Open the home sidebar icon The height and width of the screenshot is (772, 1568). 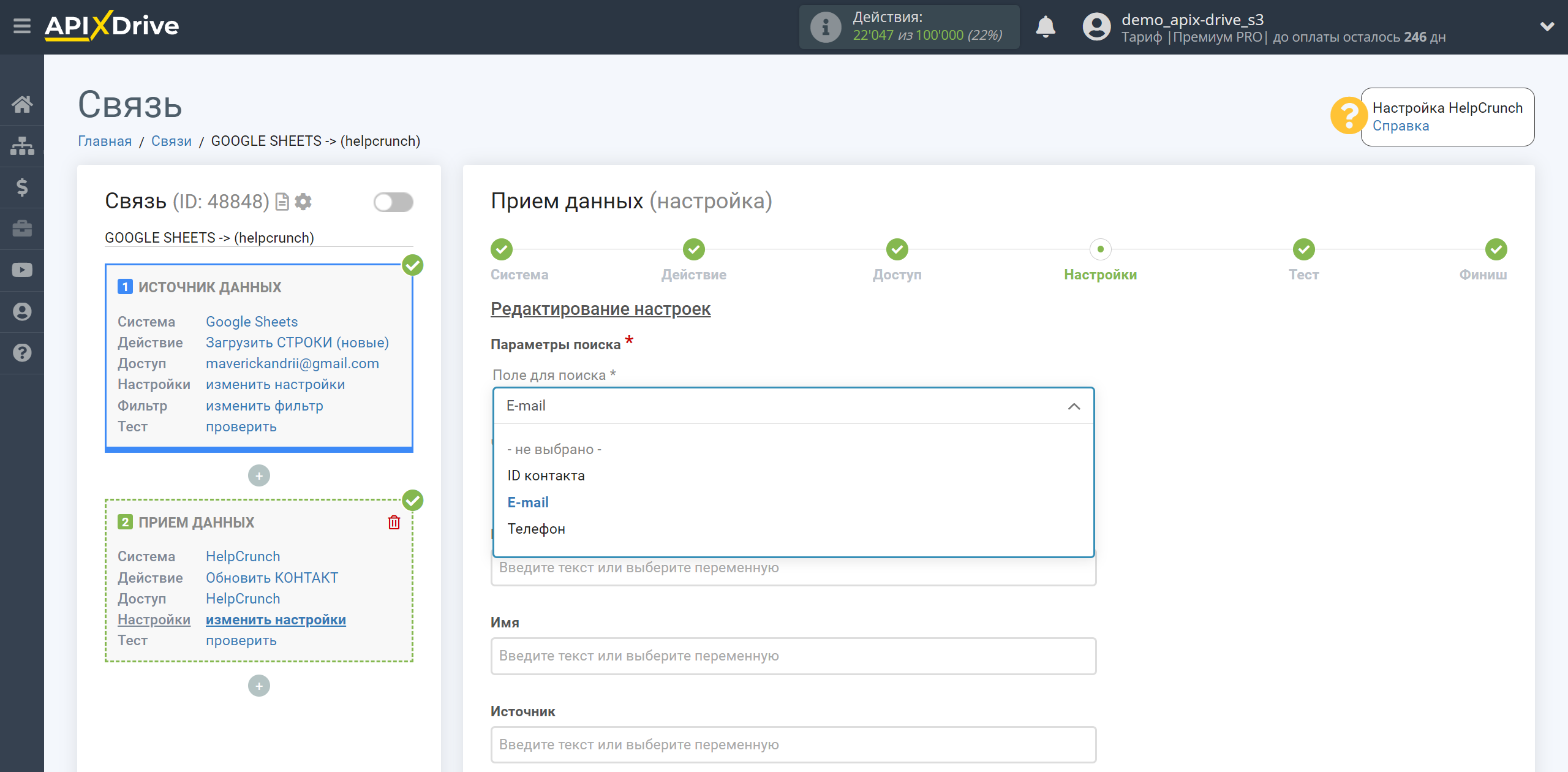pyautogui.click(x=22, y=104)
